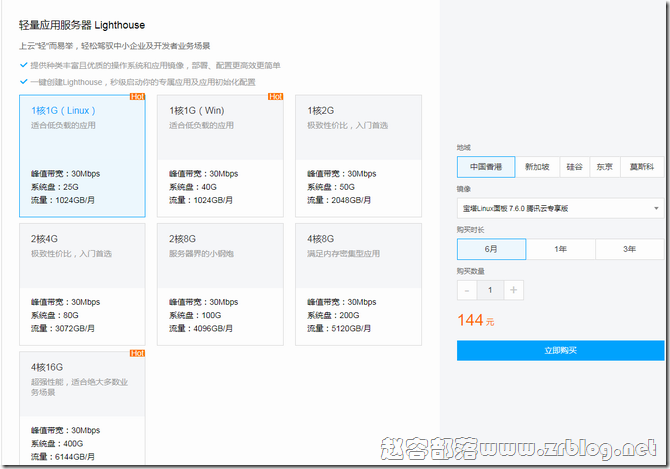Image resolution: width=670 pixels, height=469 pixels.
Task: Decrease purchase quantity with minus button
Action: 467,290
